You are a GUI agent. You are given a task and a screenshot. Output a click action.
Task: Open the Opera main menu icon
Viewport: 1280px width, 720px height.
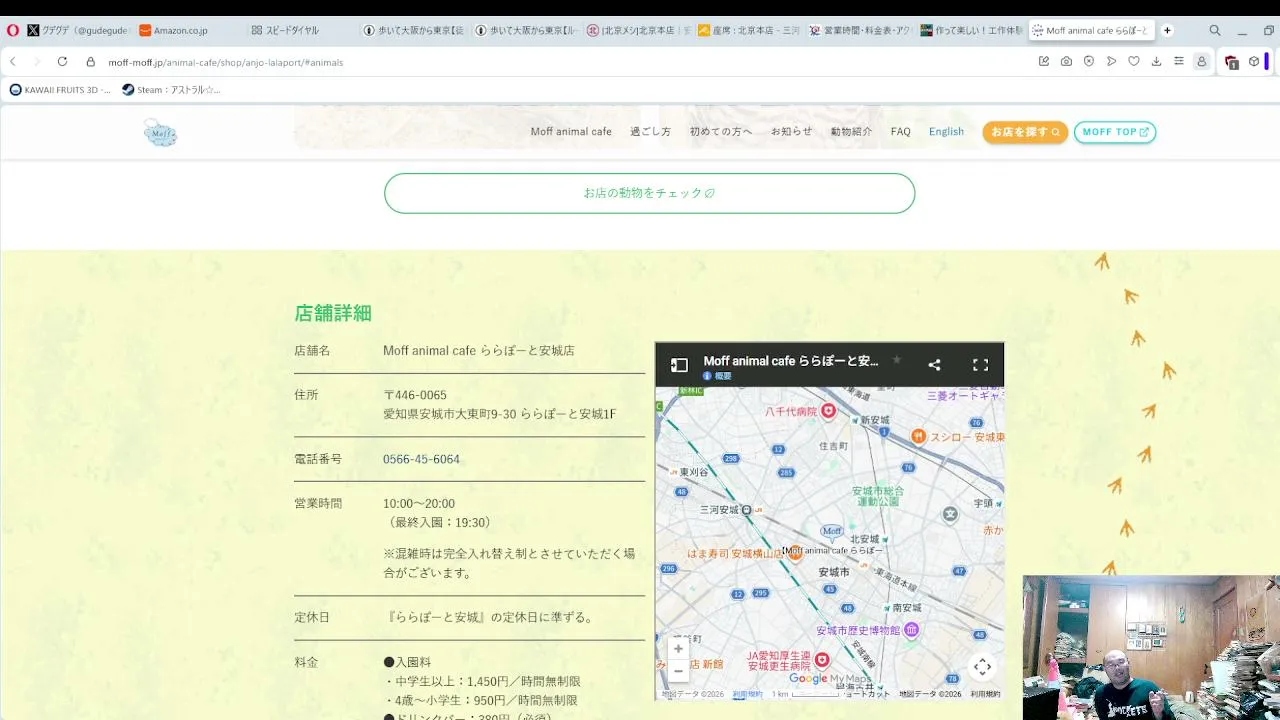coord(12,31)
